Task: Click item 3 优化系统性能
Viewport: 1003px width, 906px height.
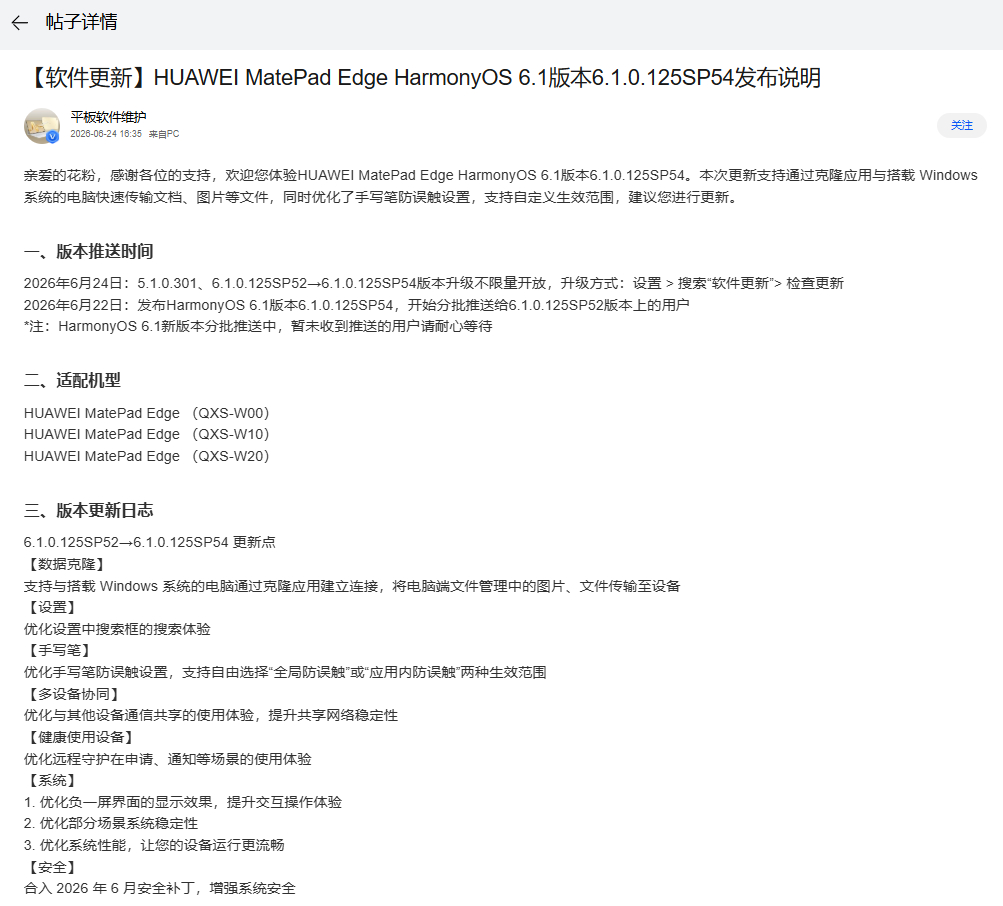Action: click(x=154, y=845)
